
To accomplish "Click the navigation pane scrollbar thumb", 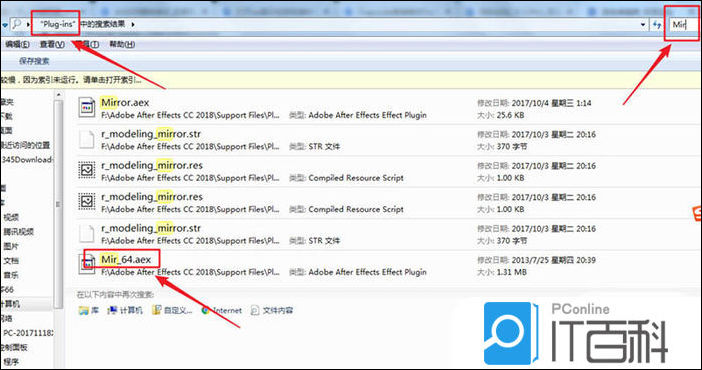I will [58, 204].
